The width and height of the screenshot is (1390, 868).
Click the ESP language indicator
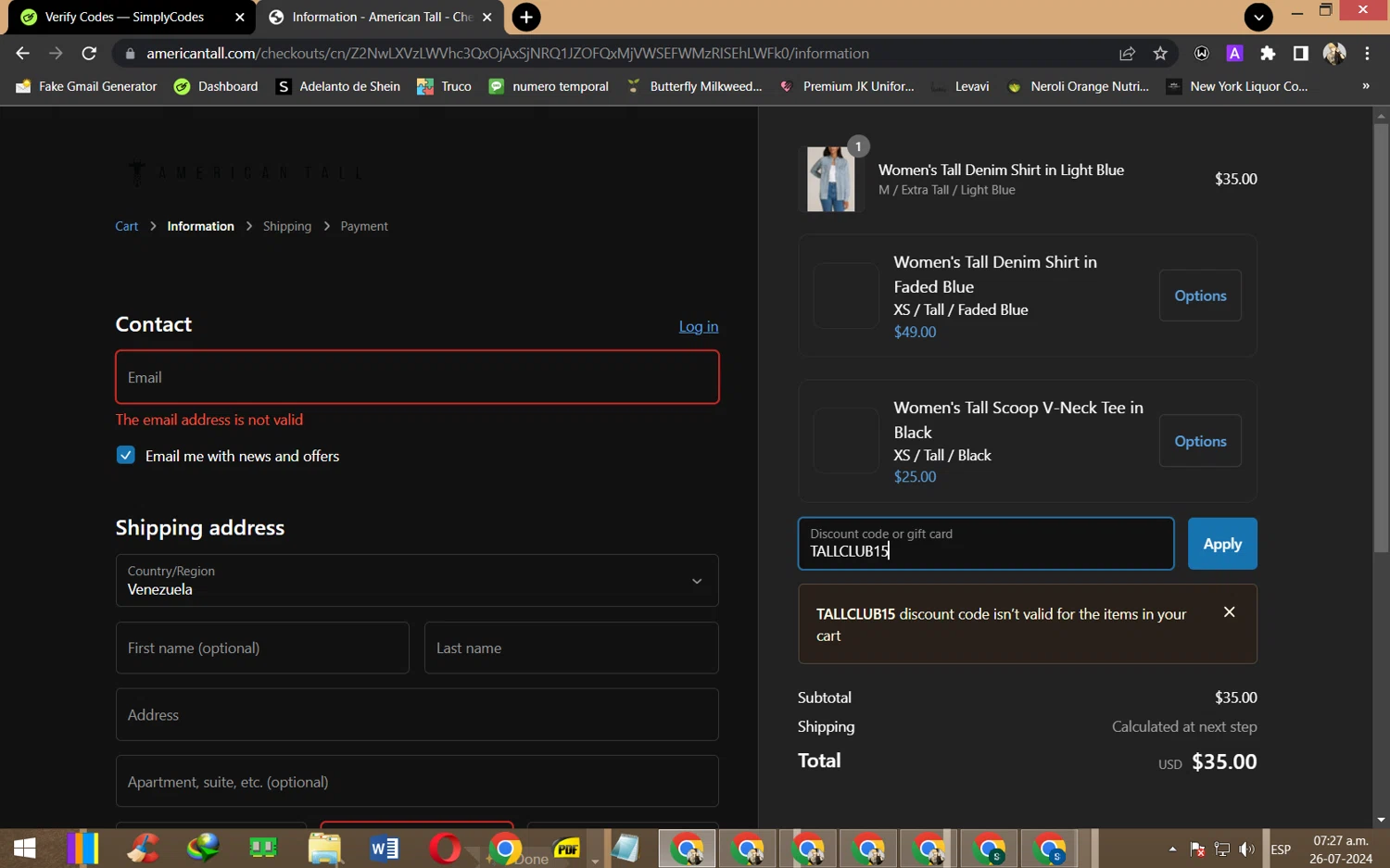click(x=1281, y=849)
